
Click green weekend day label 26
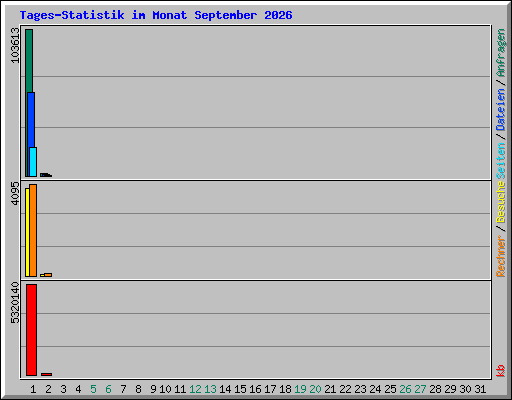tap(405, 389)
